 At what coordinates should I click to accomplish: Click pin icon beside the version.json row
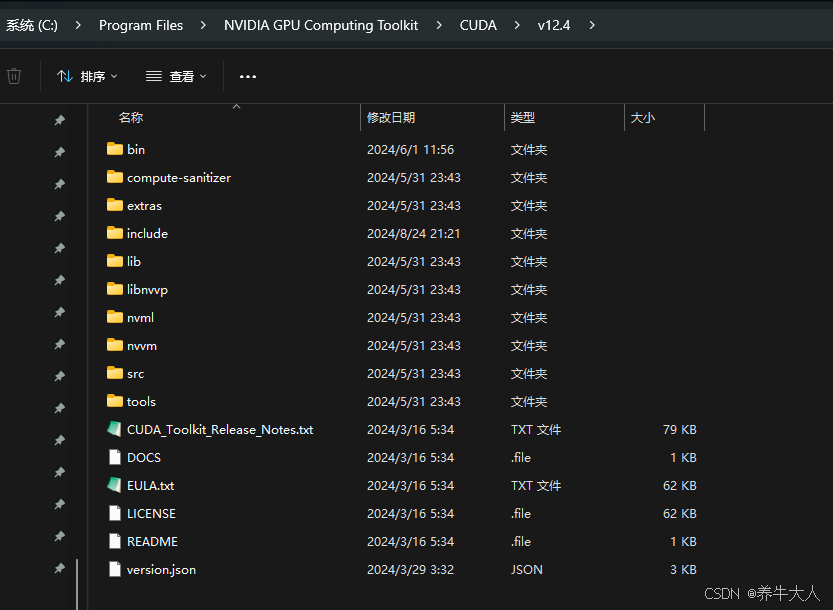[60, 569]
